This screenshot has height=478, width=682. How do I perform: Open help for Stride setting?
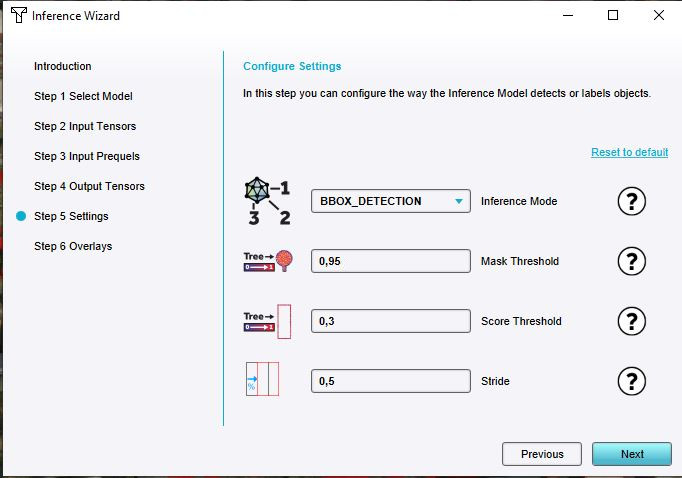pyautogui.click(x=632, y=381)
